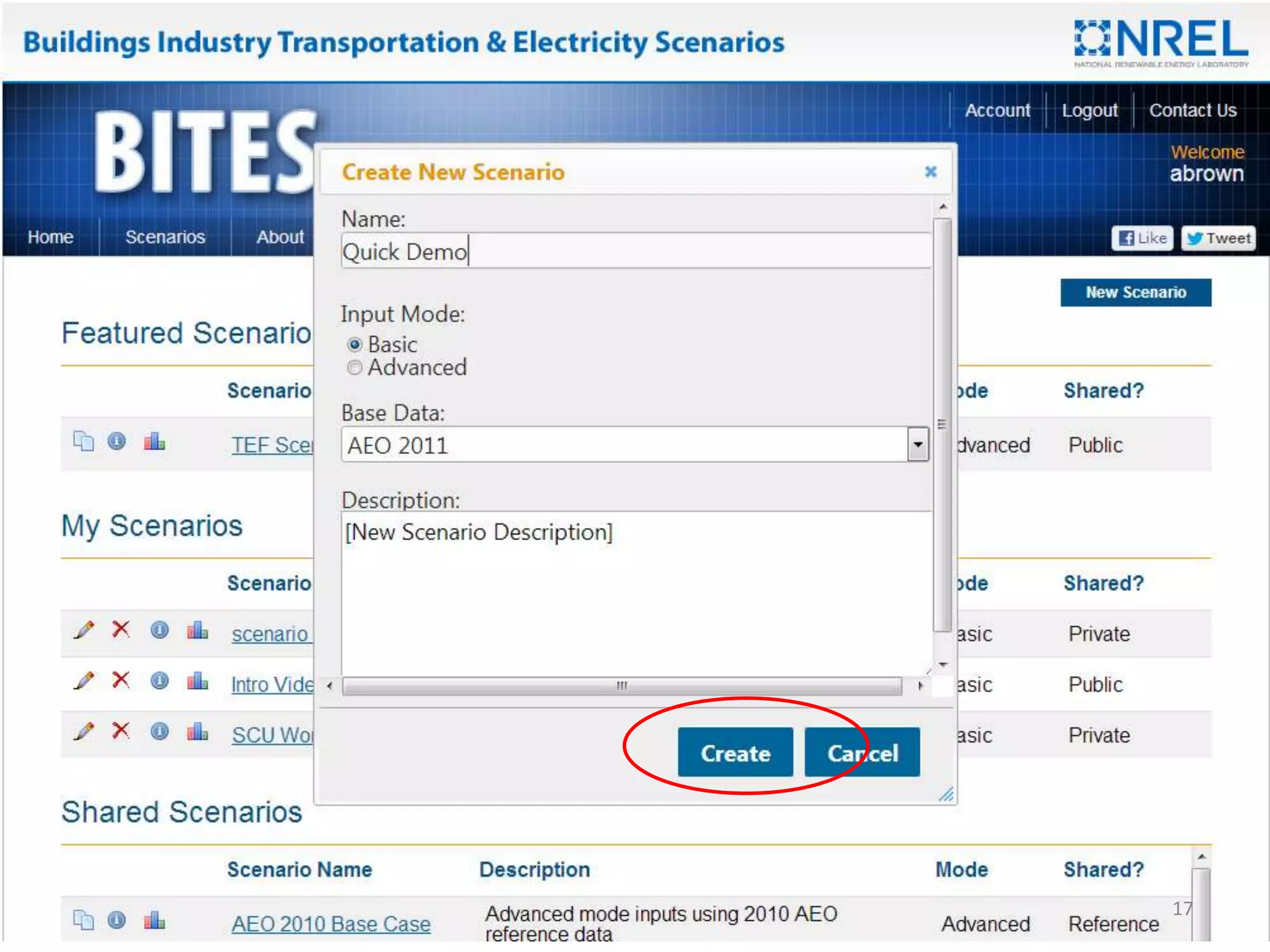The width and height of the screenshot is (1270, 952).
Task: Select the Basic input mode radio
Action: click(x=355, y=344)
